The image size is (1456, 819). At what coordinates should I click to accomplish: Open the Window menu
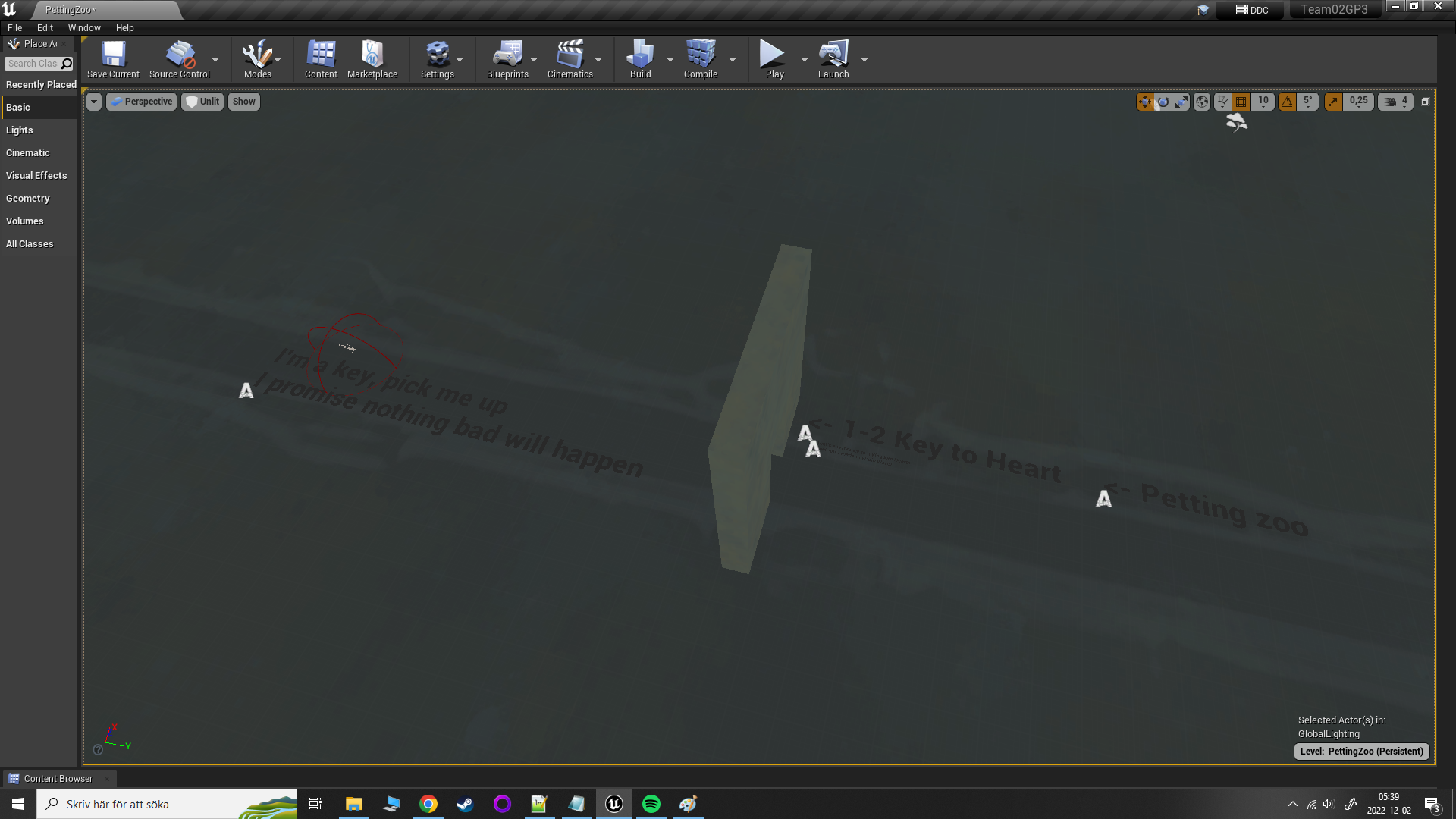pyautogui.click(x=84, y=28)
